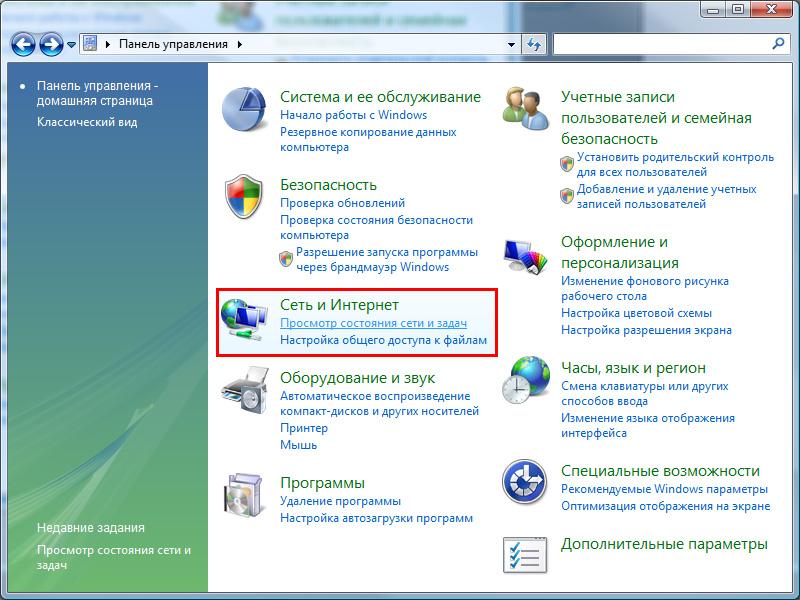The image size is (800, 600).
Task: Click 'Установить родительский контроль для всех пользователей'
Action: [675, 164]
